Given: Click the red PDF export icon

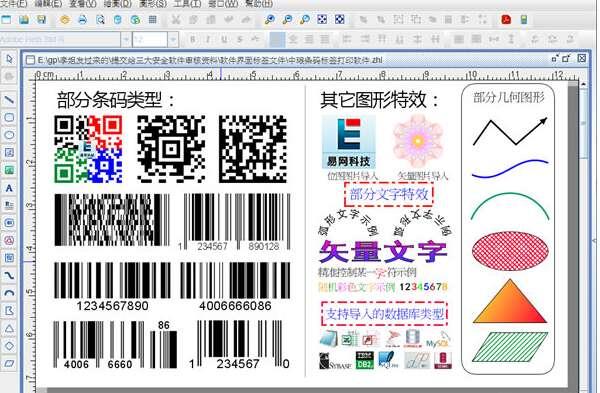Looking at the screenshot, I should coord(506,19).
